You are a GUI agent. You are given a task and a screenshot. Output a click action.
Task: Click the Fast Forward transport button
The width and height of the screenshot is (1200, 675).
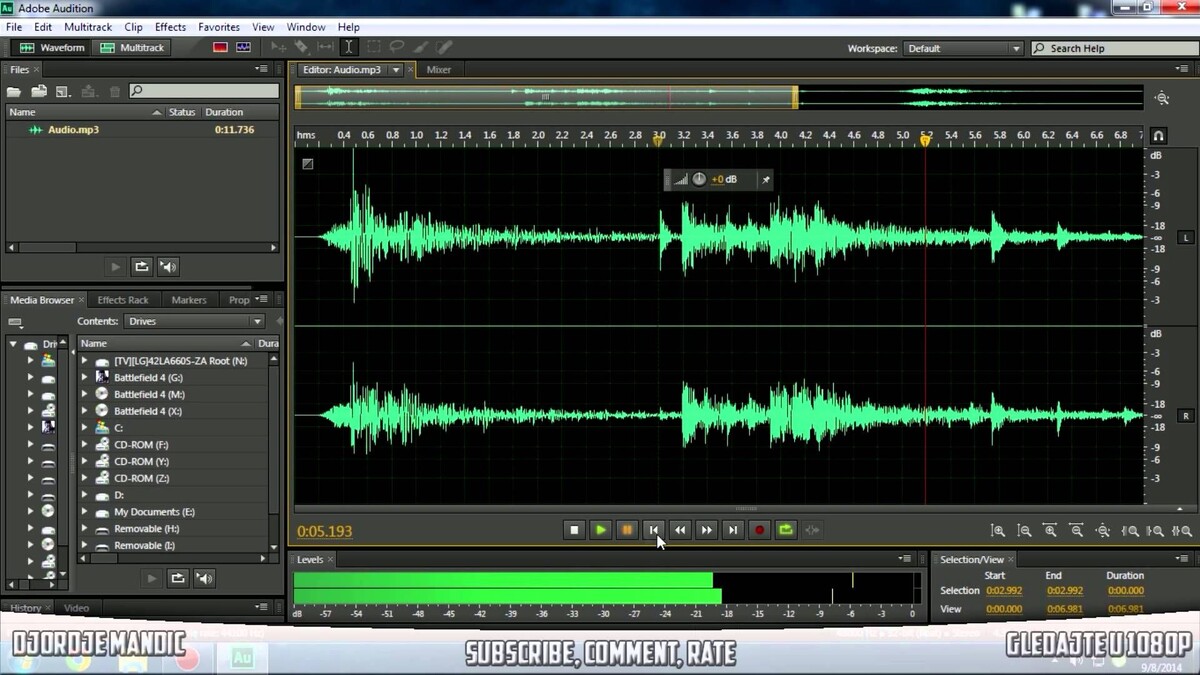tap(706, 530)
